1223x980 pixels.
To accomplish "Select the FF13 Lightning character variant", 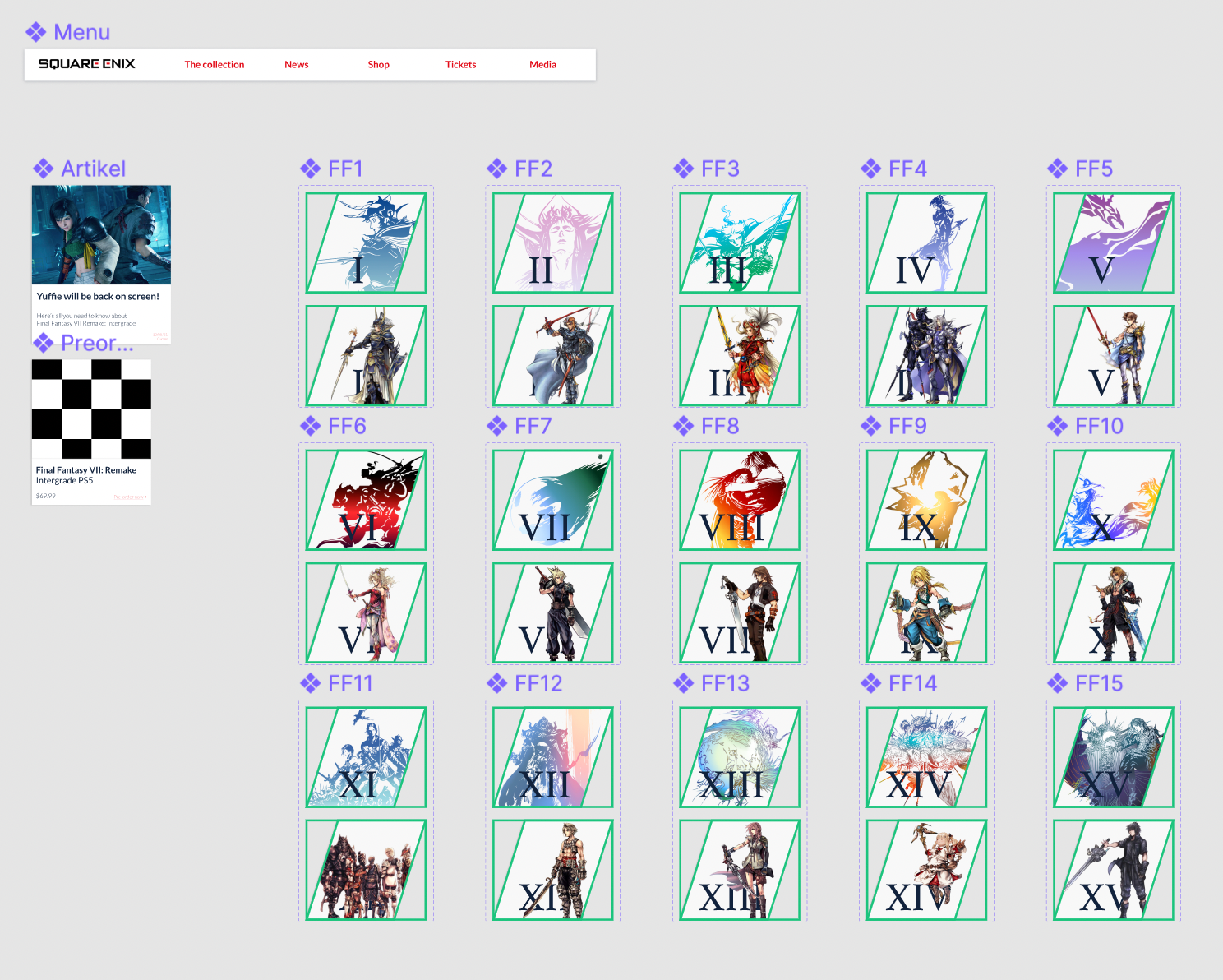I will 740,870.
